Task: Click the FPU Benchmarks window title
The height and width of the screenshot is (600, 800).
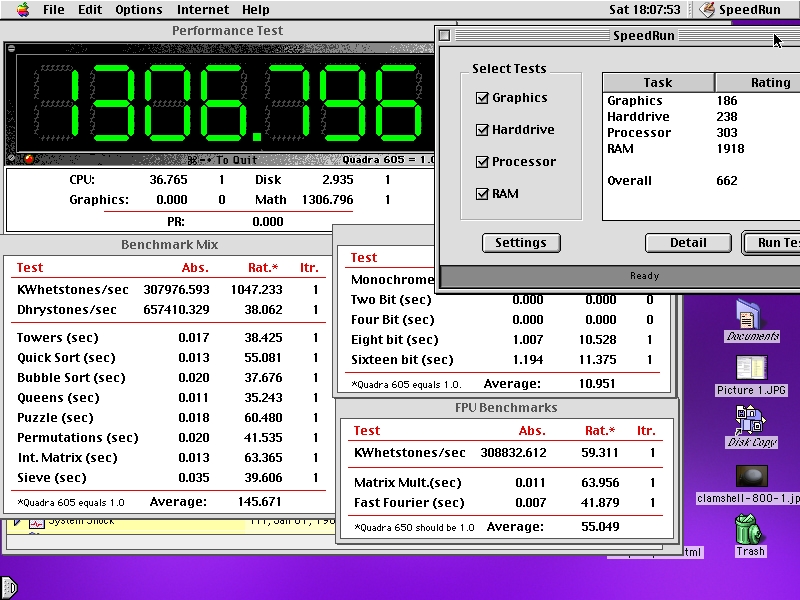Action: [506, 408]
